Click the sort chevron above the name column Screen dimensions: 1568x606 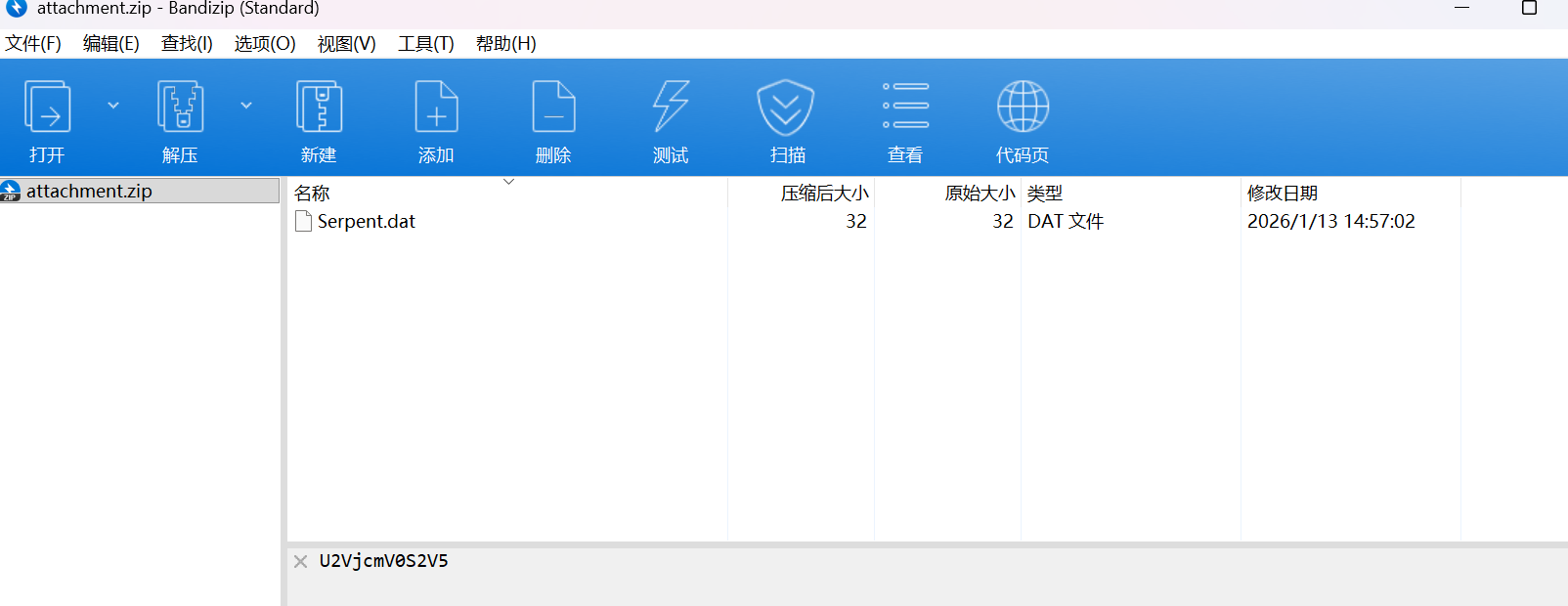coord(508,182)
